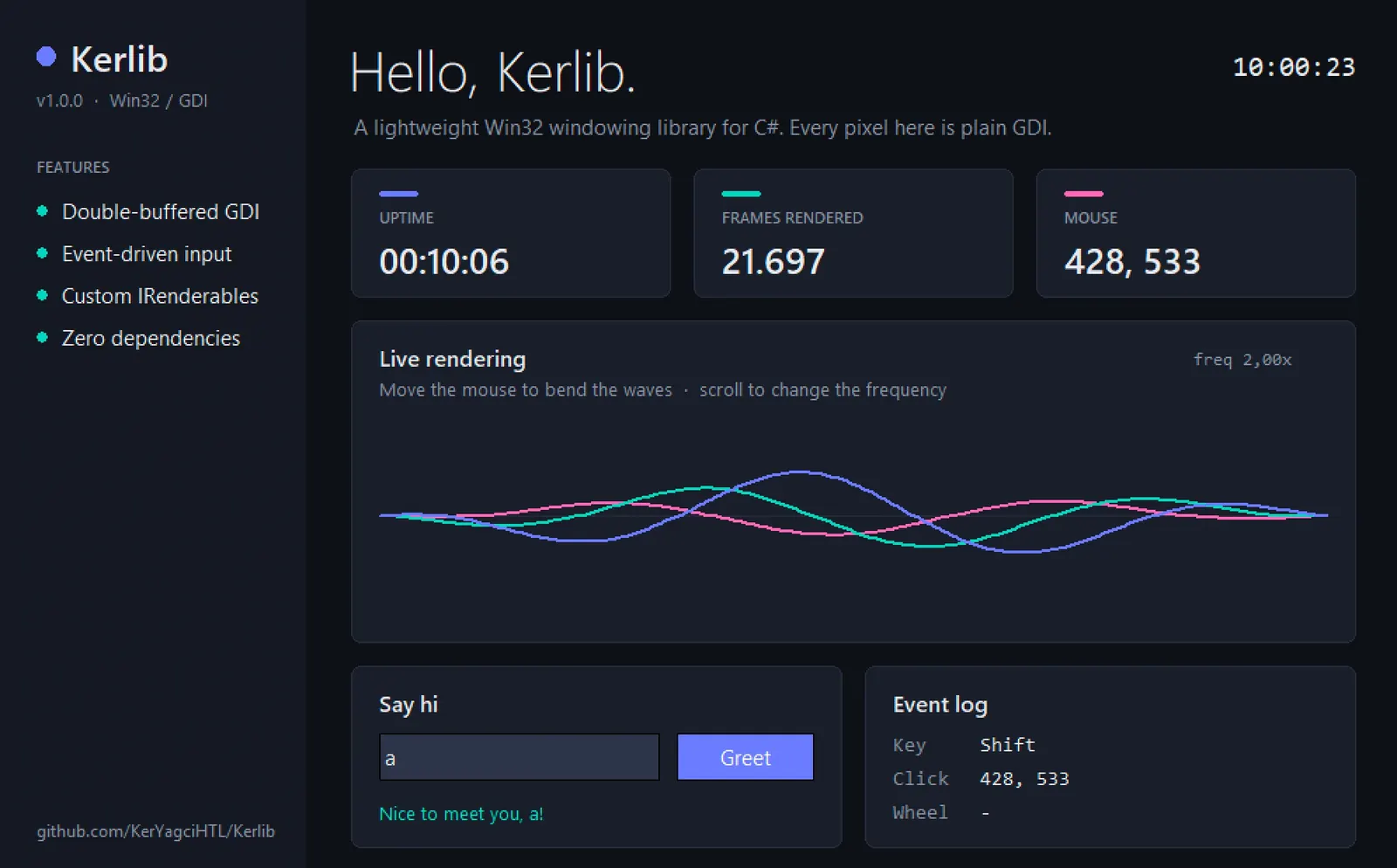Click the v1.0.0 Win32 / GDI version text

(x=121, y=100)
